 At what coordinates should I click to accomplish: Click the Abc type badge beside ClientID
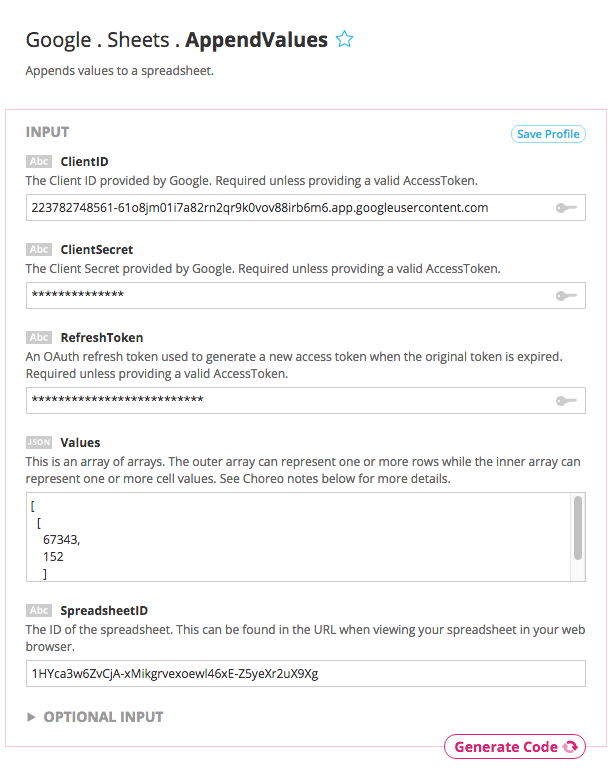coord(39,161)
